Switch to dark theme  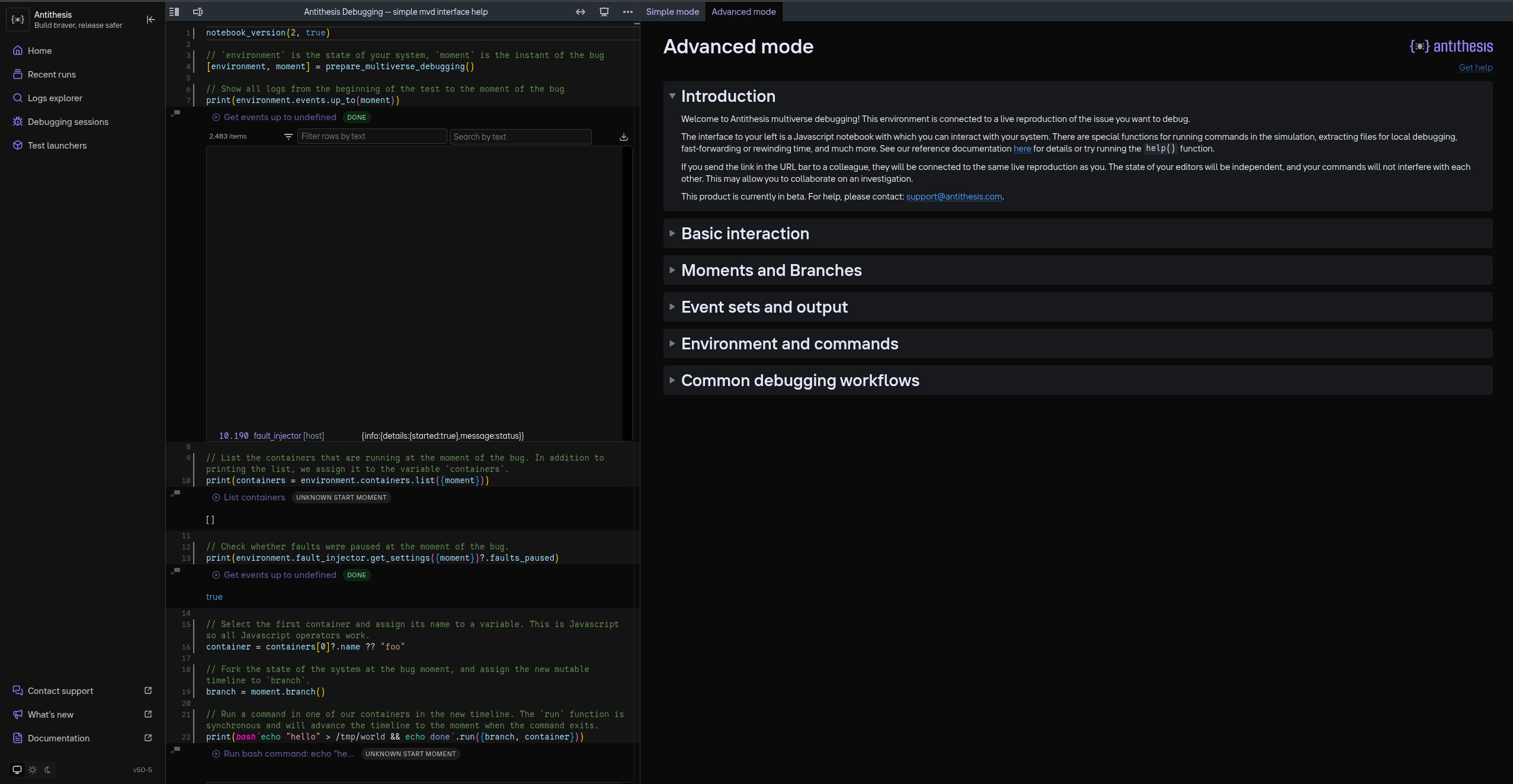pyautogui.click(x=48, y=770)
